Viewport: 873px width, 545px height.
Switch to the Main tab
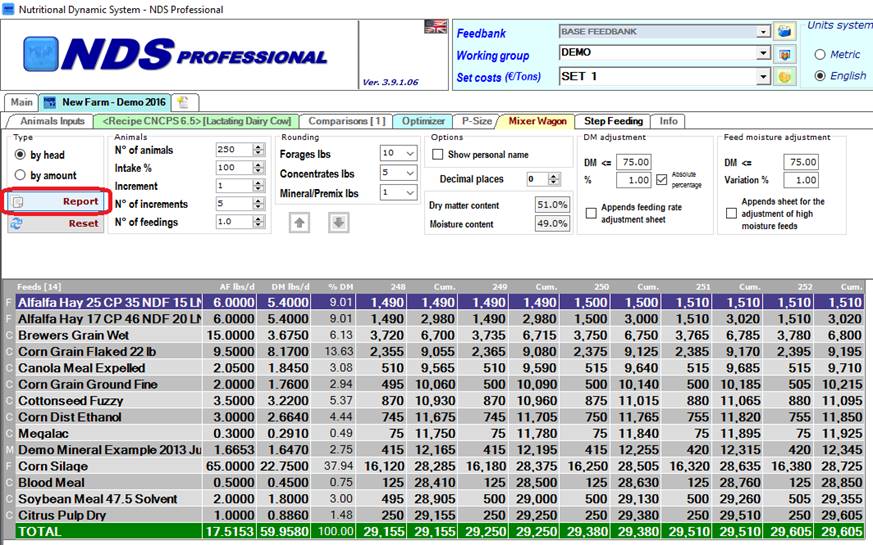22,102
